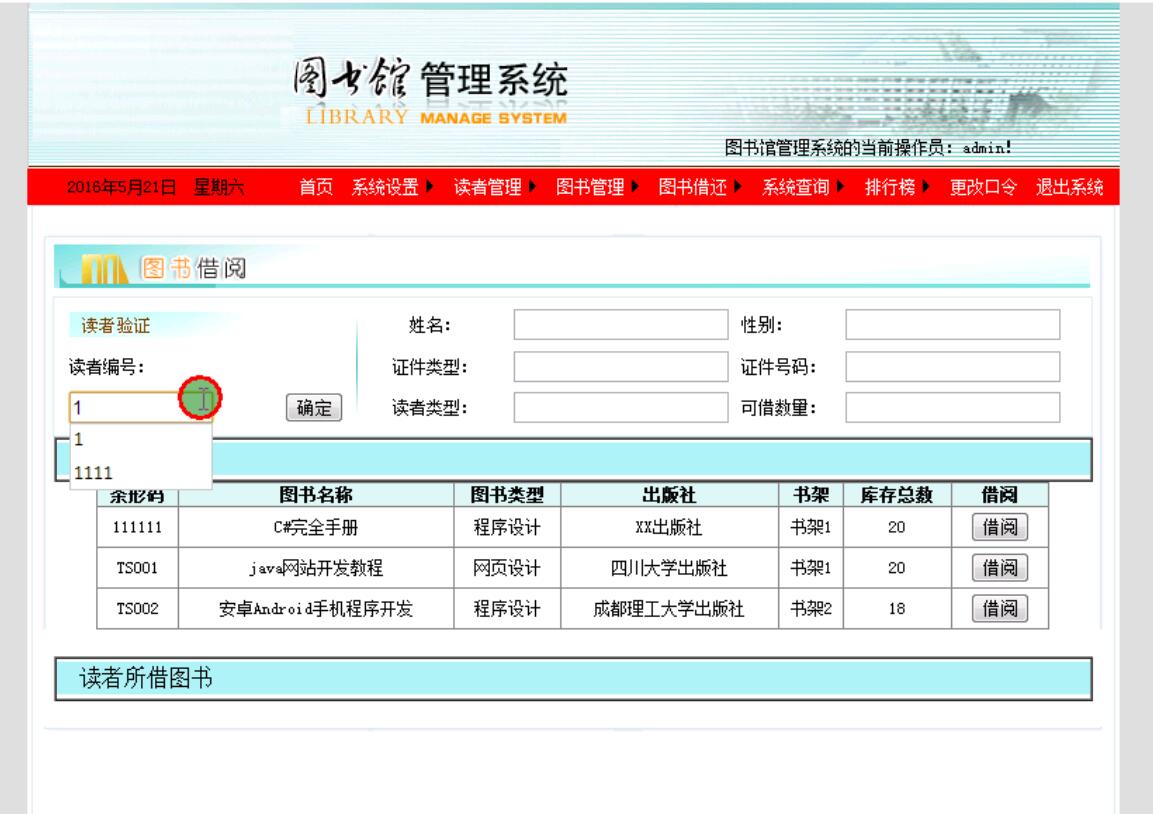Viewport: 1153px width, 814px height.
Task: Click the 证件类型 input box
Action: pos(621,366)
